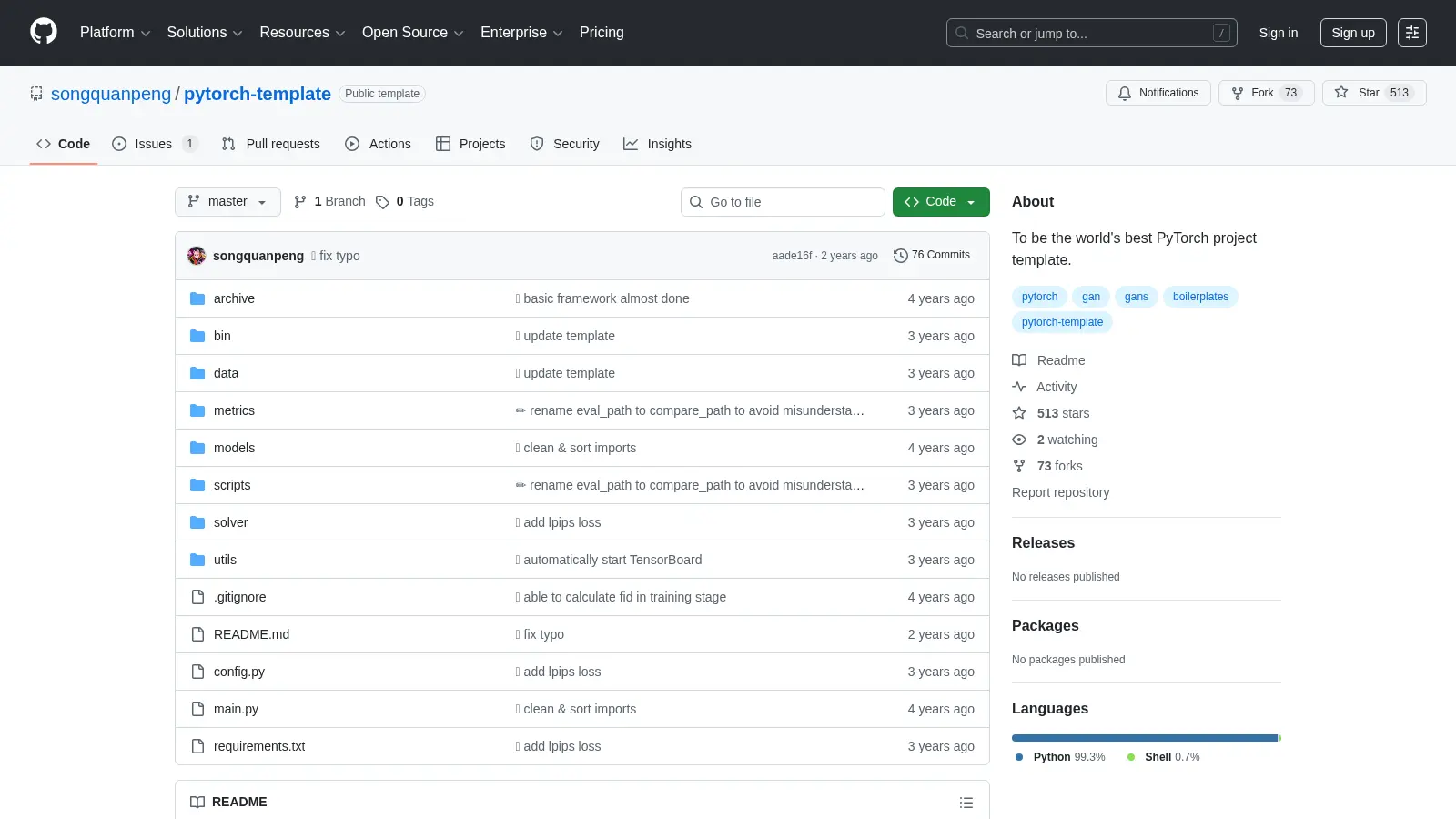The width and height of the screenshot is (1456, 819).
Task: Click the tag icon next to Tags
Action: pyautogui.click(x=382, y=202)
